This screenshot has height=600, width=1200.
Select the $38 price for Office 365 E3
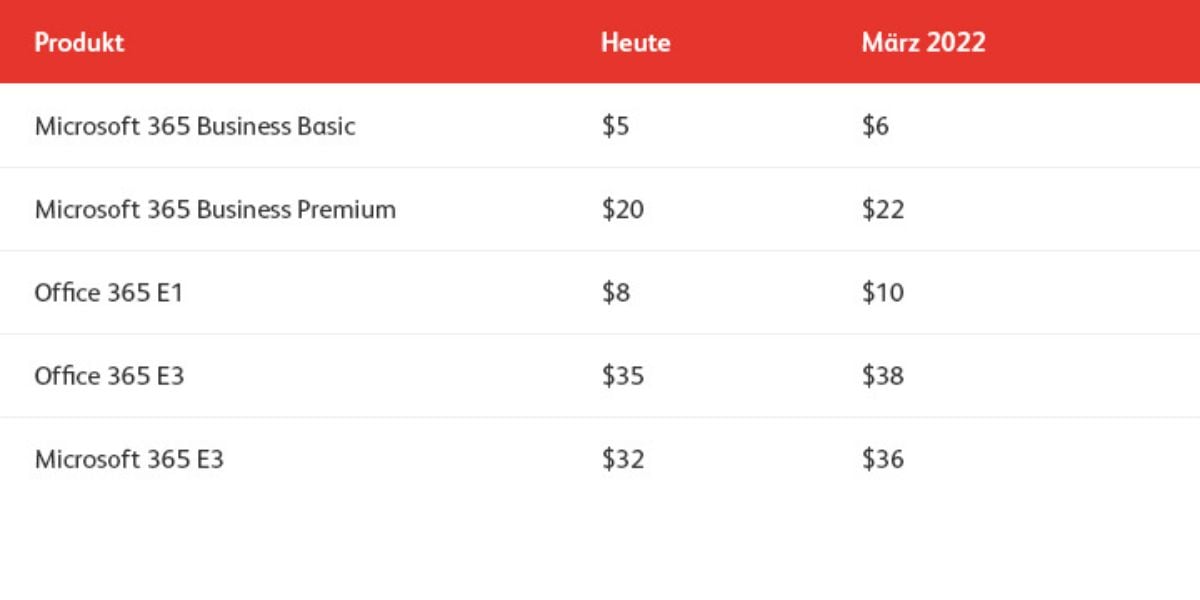[882, 376]
